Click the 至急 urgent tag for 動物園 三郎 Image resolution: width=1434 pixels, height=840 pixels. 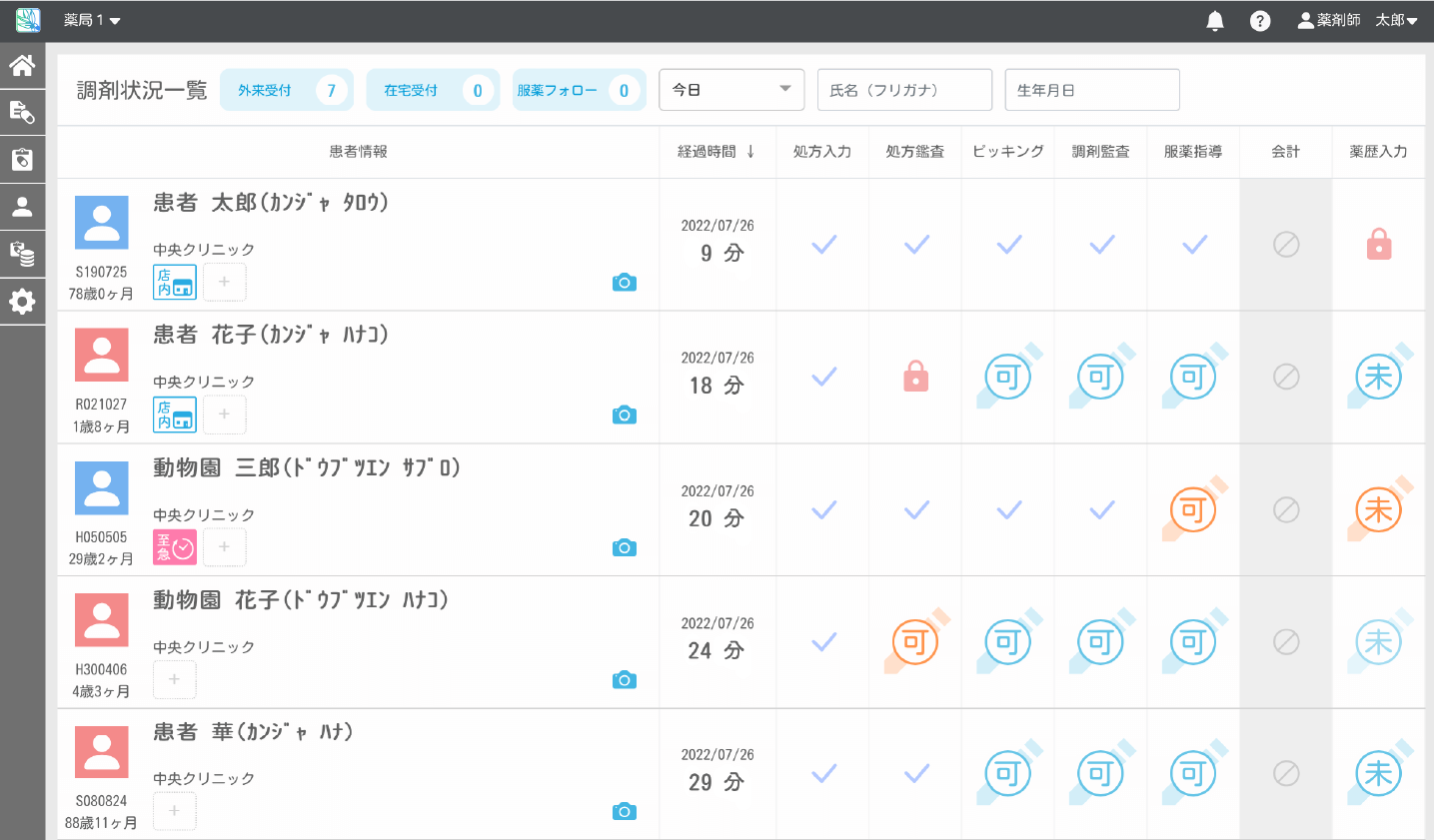175,547
